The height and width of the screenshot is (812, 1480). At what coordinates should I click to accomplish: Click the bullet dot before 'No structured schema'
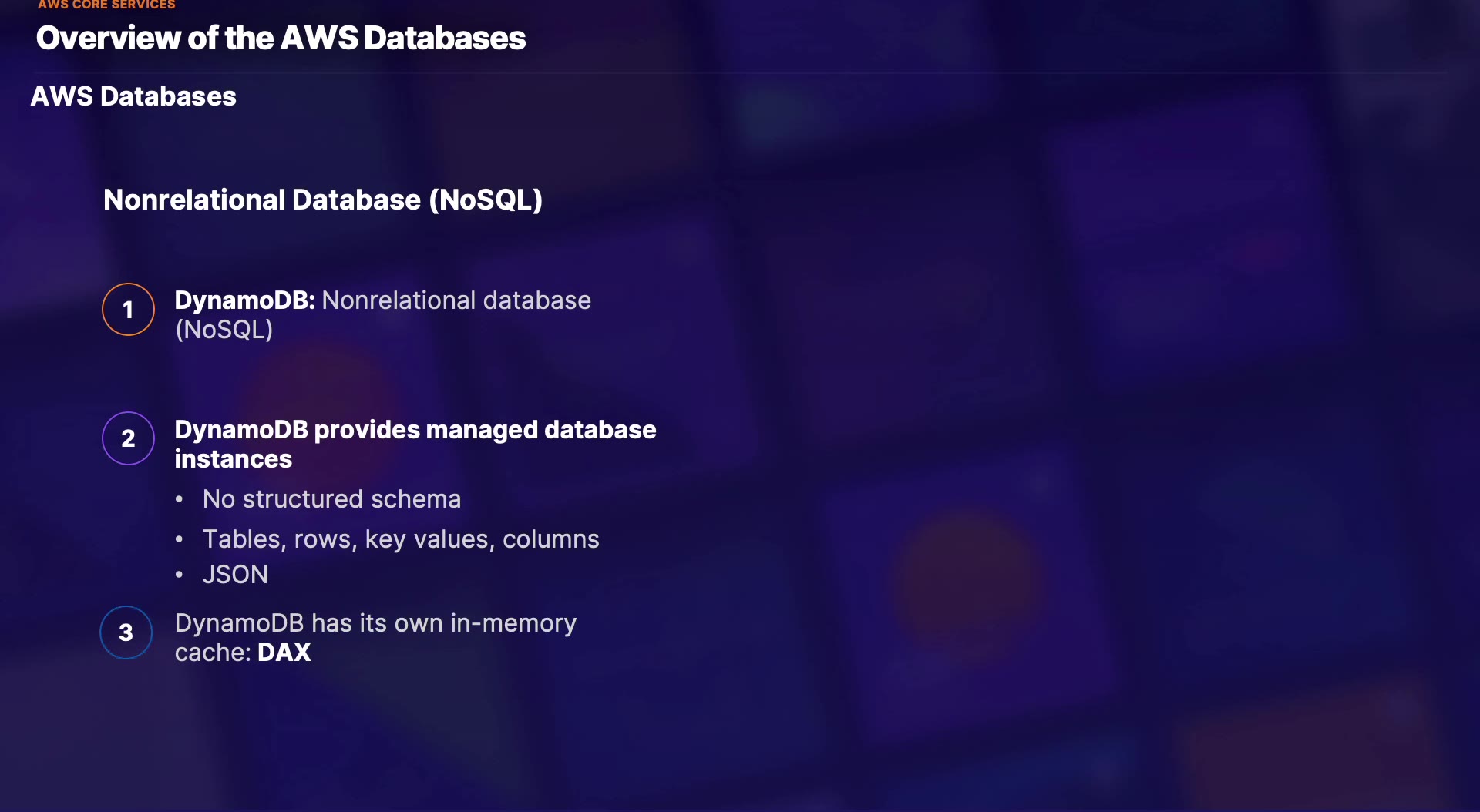pos(180,499)
